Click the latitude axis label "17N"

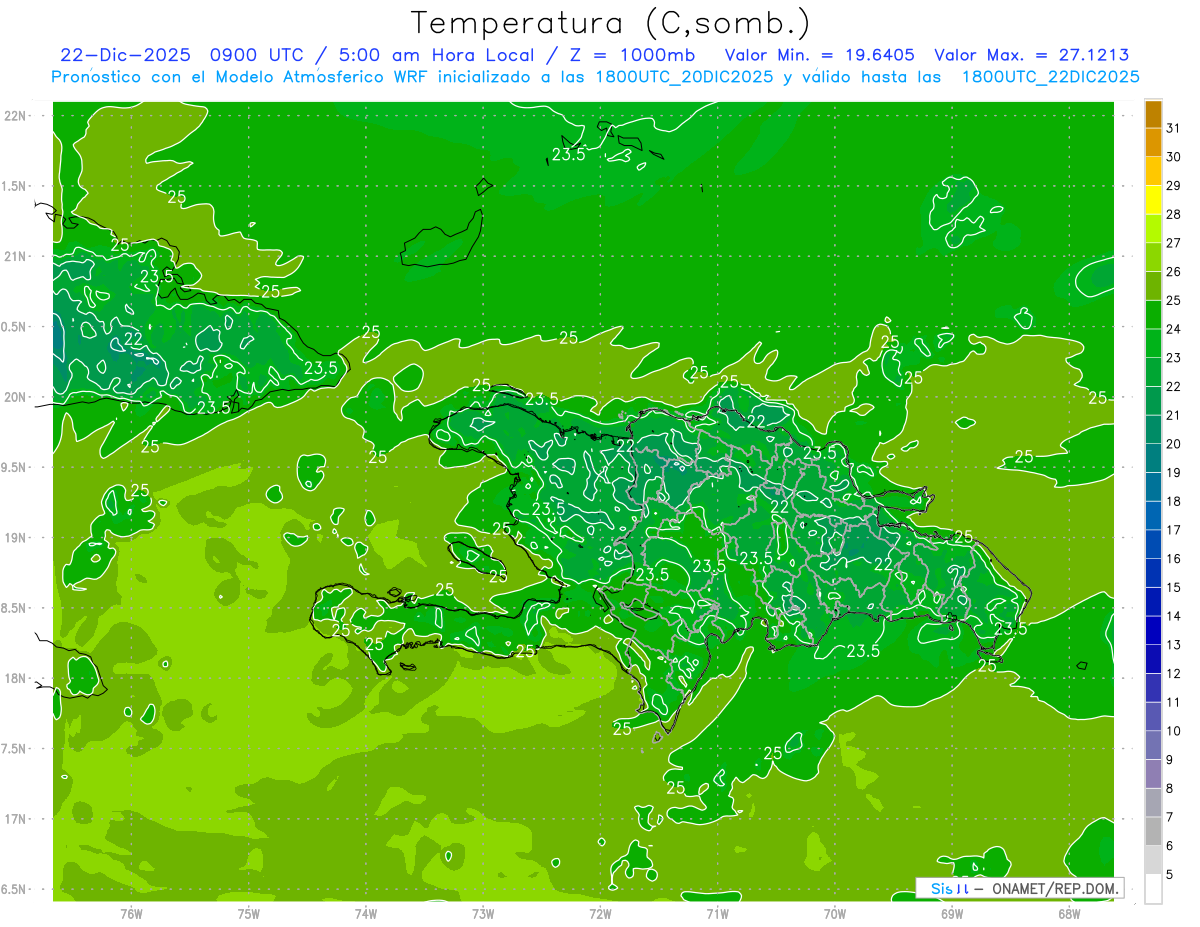click(x=15, y=819)
